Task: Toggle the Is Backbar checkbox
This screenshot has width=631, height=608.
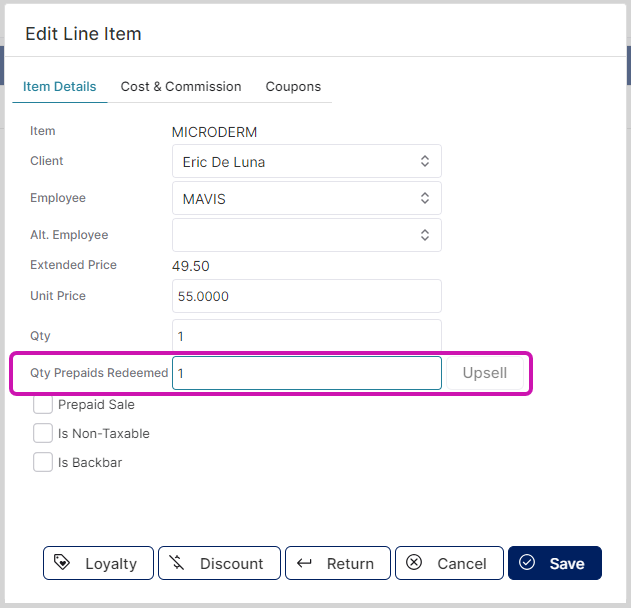Action: click(43, 462)
